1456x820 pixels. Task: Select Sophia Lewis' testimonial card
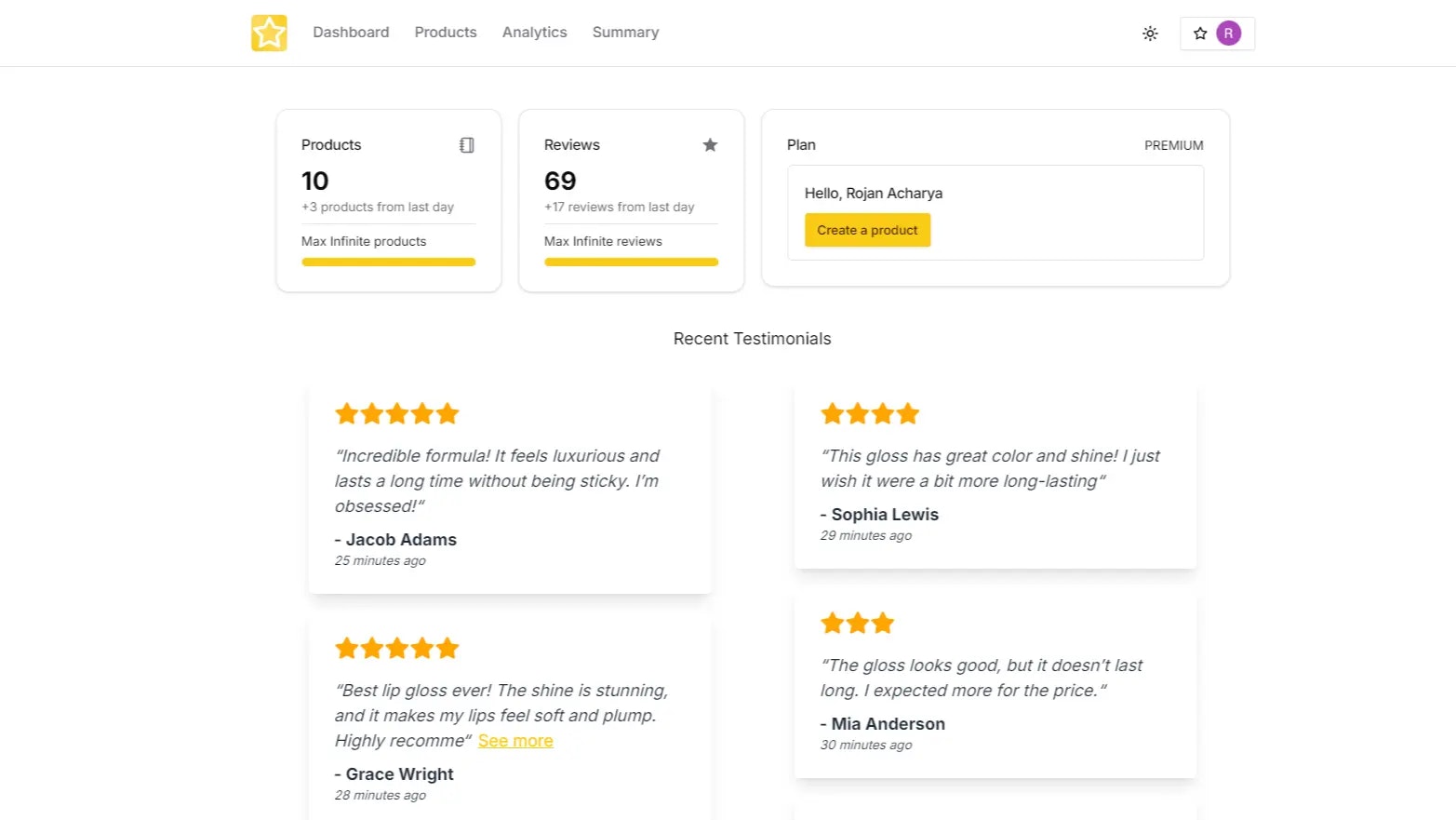tap(995, 477)
